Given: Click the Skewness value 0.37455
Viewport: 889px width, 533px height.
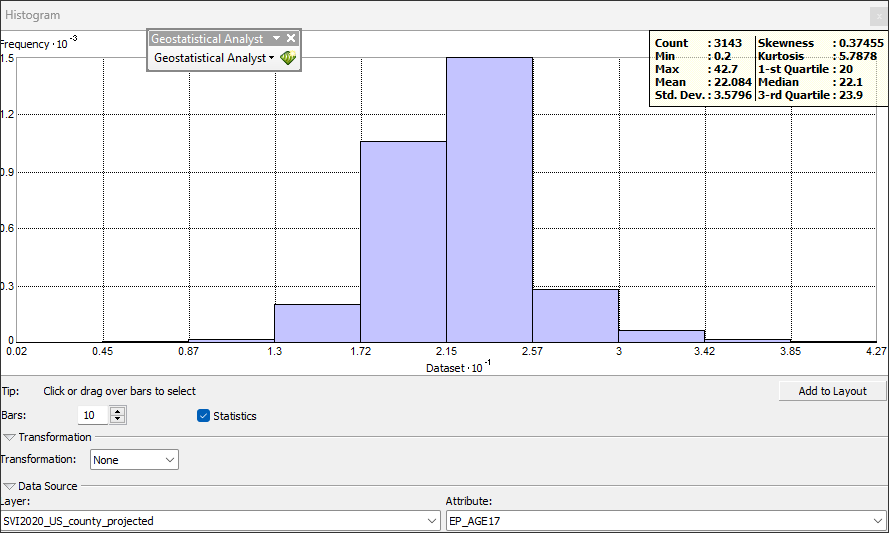Looking at the screenshot, I should [x=861, y=43].
